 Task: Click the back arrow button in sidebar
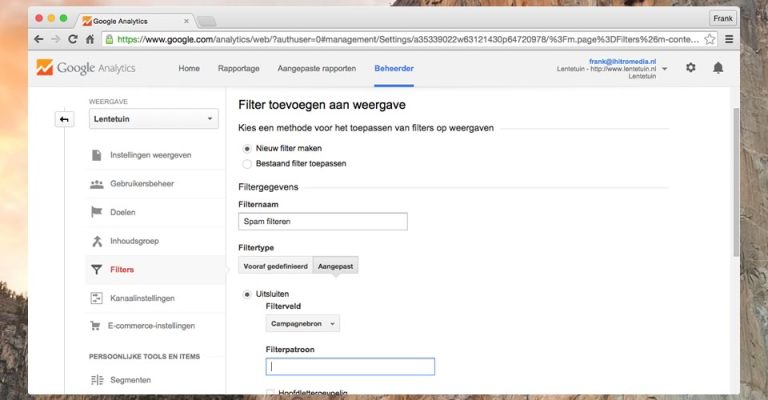[x=64, y=120]
